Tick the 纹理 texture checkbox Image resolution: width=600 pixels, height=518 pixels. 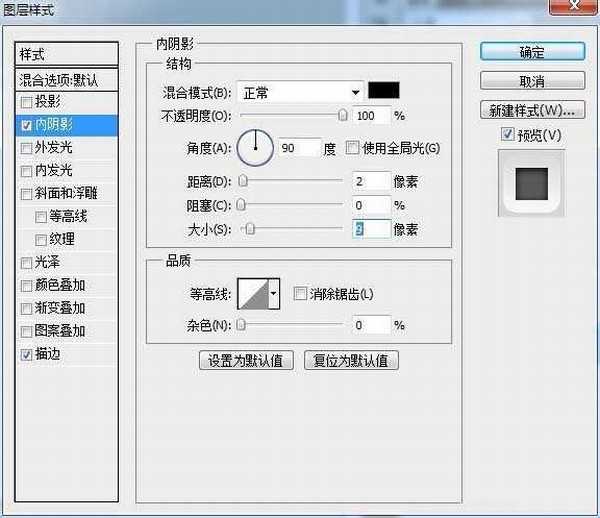click(41, 240)
